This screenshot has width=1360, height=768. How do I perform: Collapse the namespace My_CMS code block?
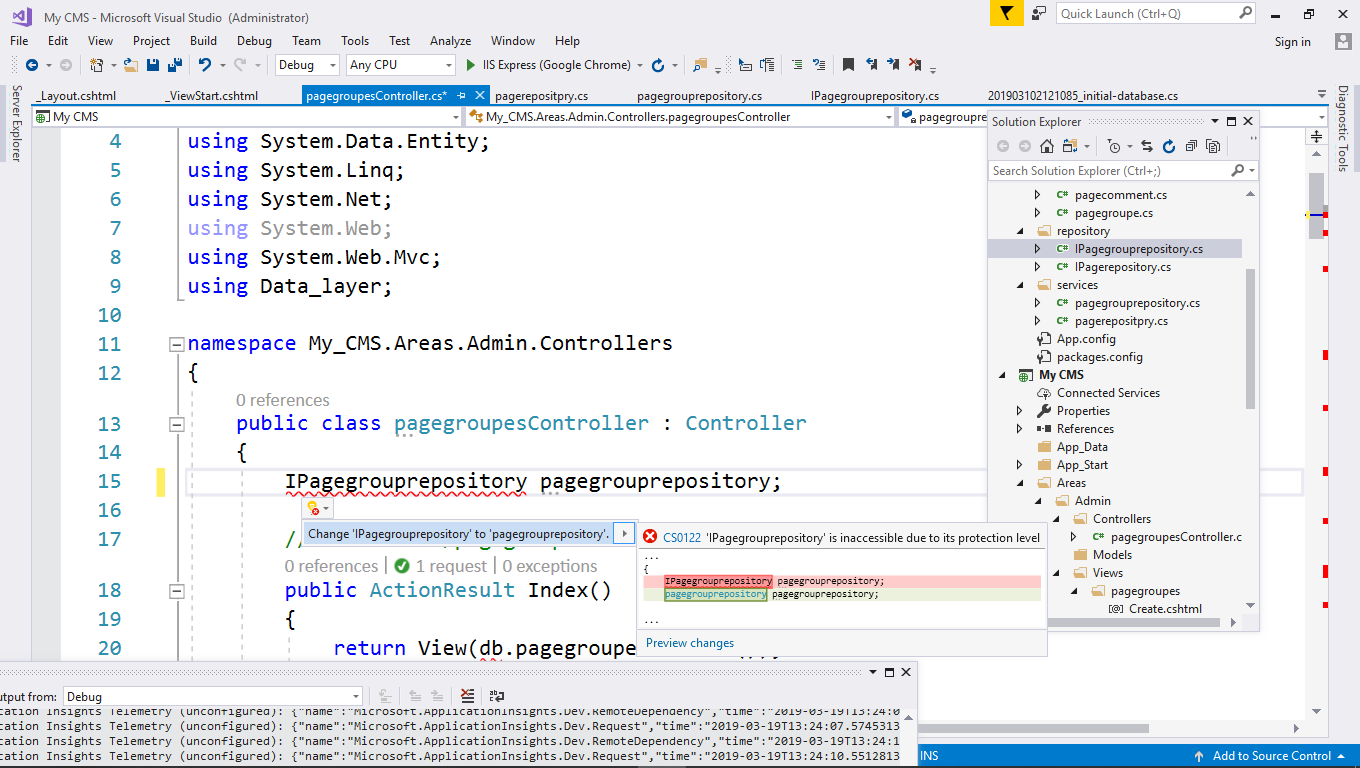(177, 344)
